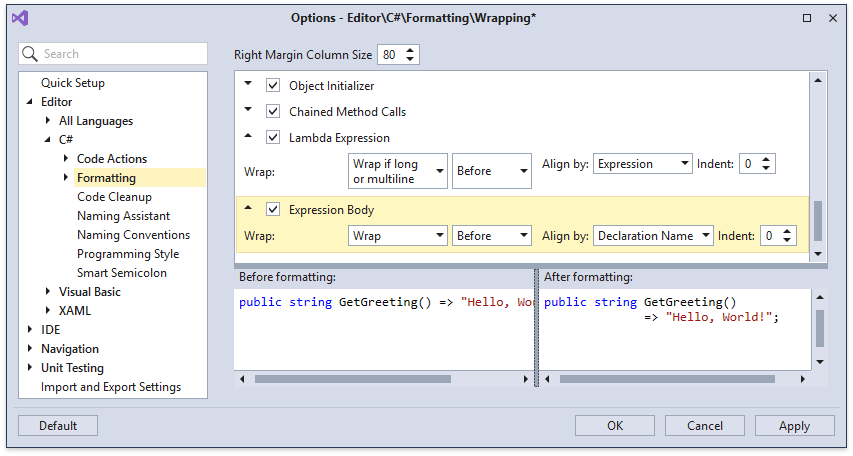Collapse the Expression Body section arrow
This screenshot has width=853, height=456.
point(249,209)
